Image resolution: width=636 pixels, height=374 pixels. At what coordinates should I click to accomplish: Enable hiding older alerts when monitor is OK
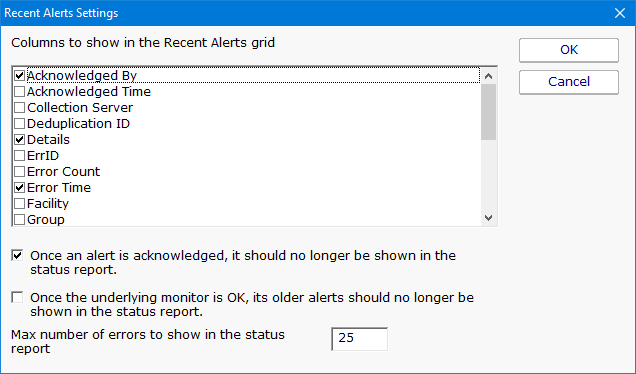coord(17,297)
